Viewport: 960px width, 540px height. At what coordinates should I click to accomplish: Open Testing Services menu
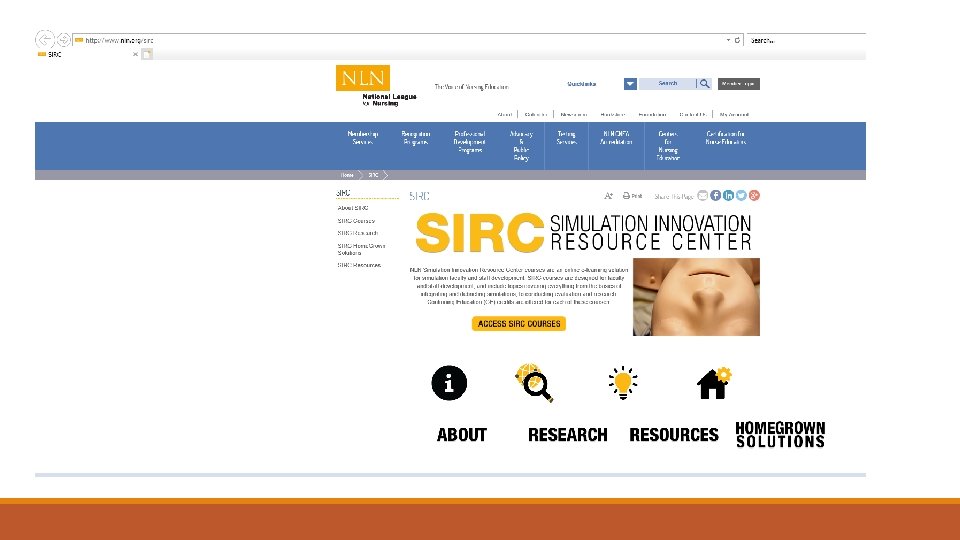pos(566,138)
